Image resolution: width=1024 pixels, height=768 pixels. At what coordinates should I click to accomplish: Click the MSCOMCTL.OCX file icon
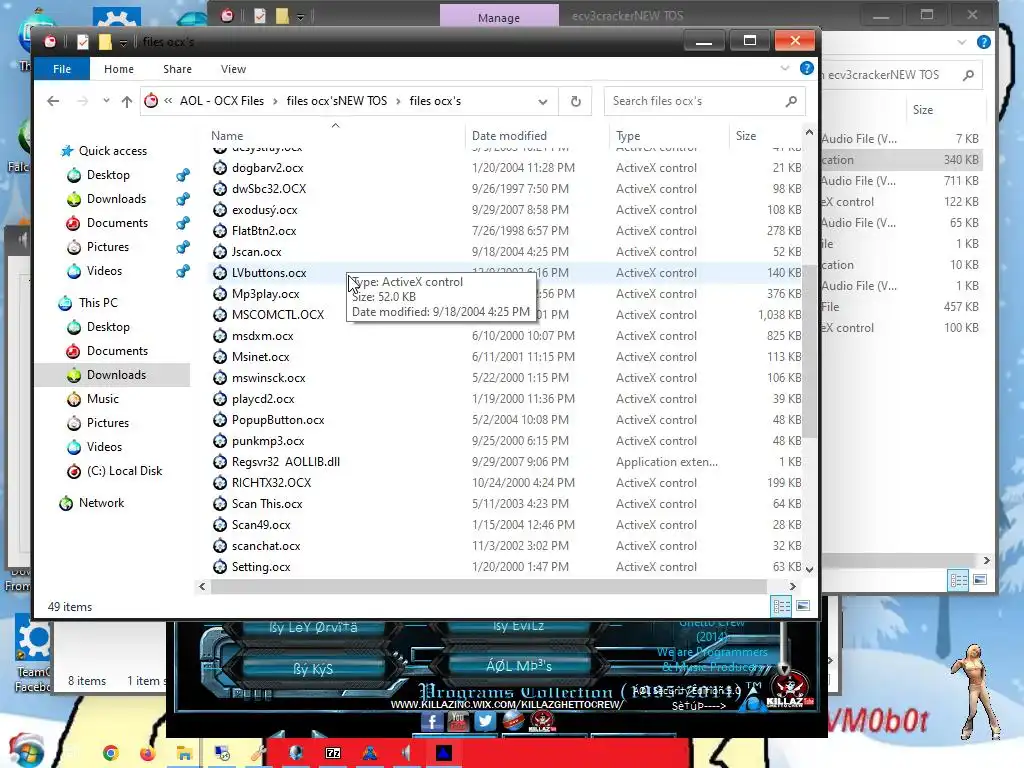point(220,315)
